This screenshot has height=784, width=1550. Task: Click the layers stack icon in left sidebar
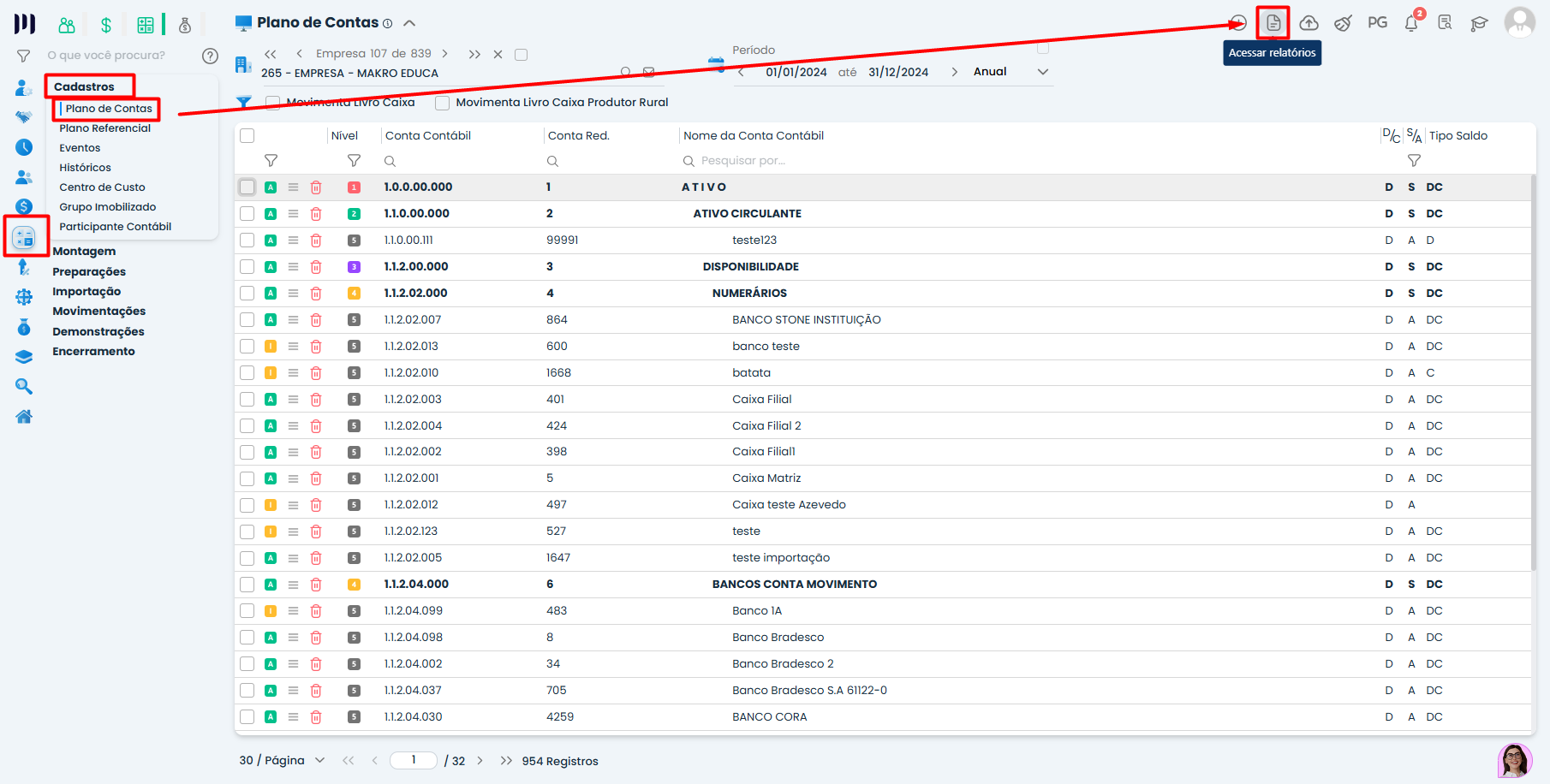pos(24,357)
